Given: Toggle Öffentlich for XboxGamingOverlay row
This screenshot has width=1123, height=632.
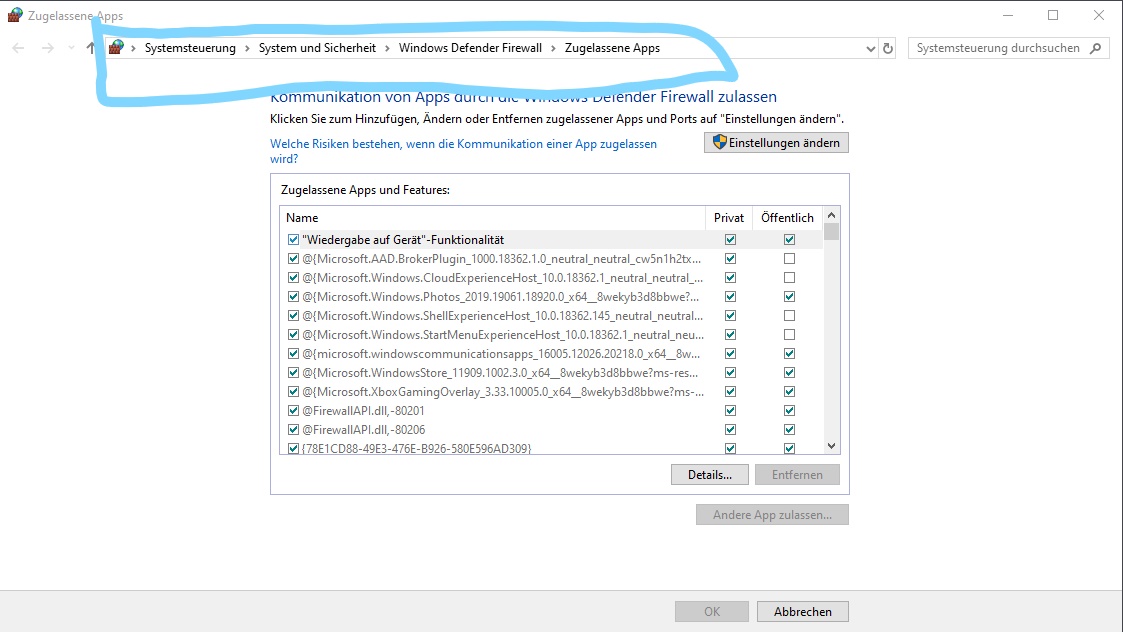Looking at the screenshot, I should [789, 391].
